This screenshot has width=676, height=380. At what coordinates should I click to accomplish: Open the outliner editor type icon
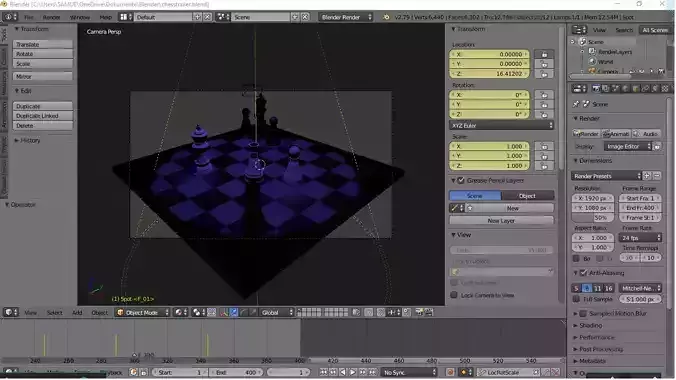(579, 30)
